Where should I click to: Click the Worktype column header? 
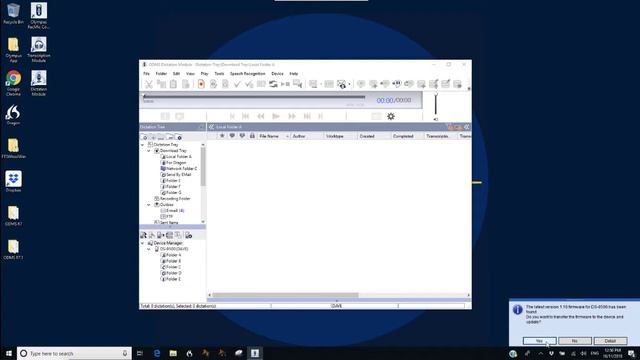coord(340,136)
